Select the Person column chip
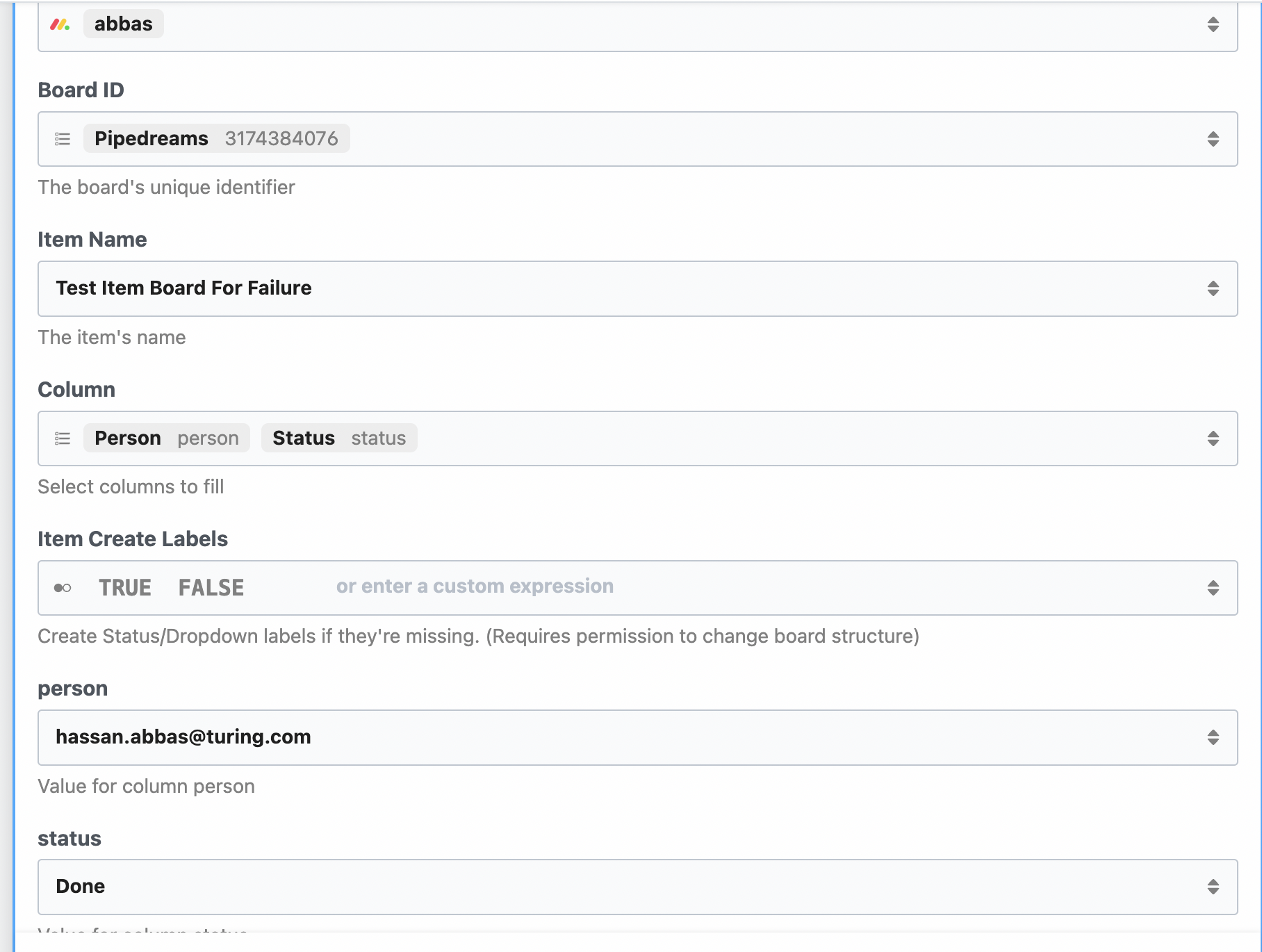This screenshot has height=952, width=1262. pos(167,438)
